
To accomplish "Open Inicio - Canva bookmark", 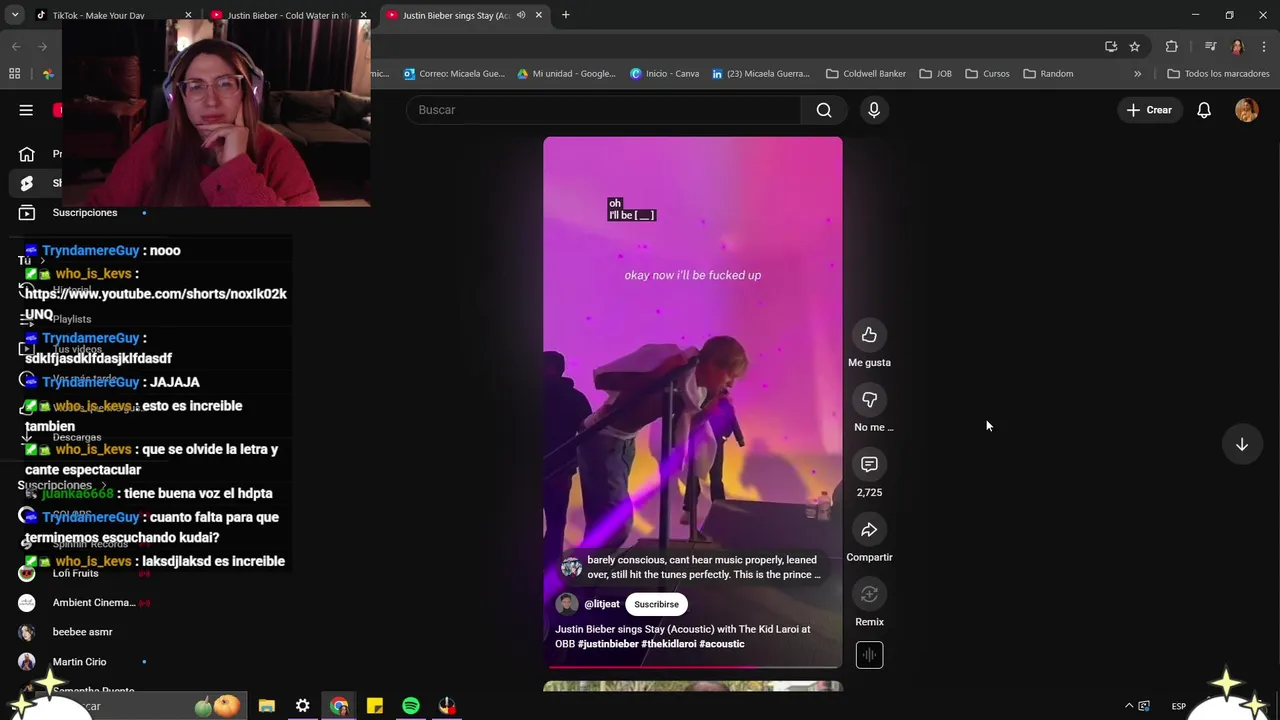I will 665,73.
